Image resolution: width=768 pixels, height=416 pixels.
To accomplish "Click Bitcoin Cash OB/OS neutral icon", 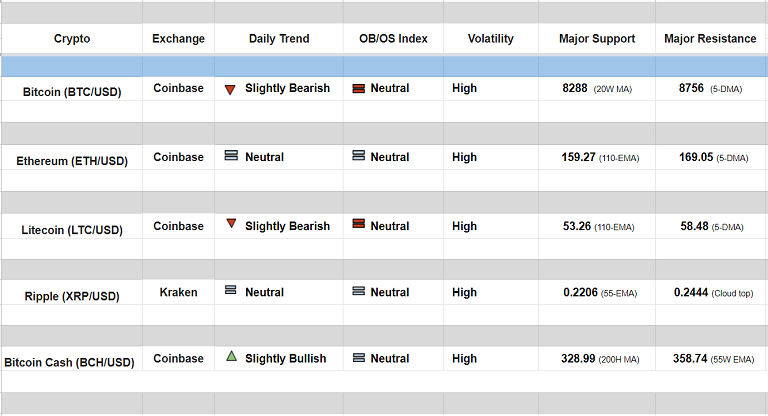I will 358,358.
